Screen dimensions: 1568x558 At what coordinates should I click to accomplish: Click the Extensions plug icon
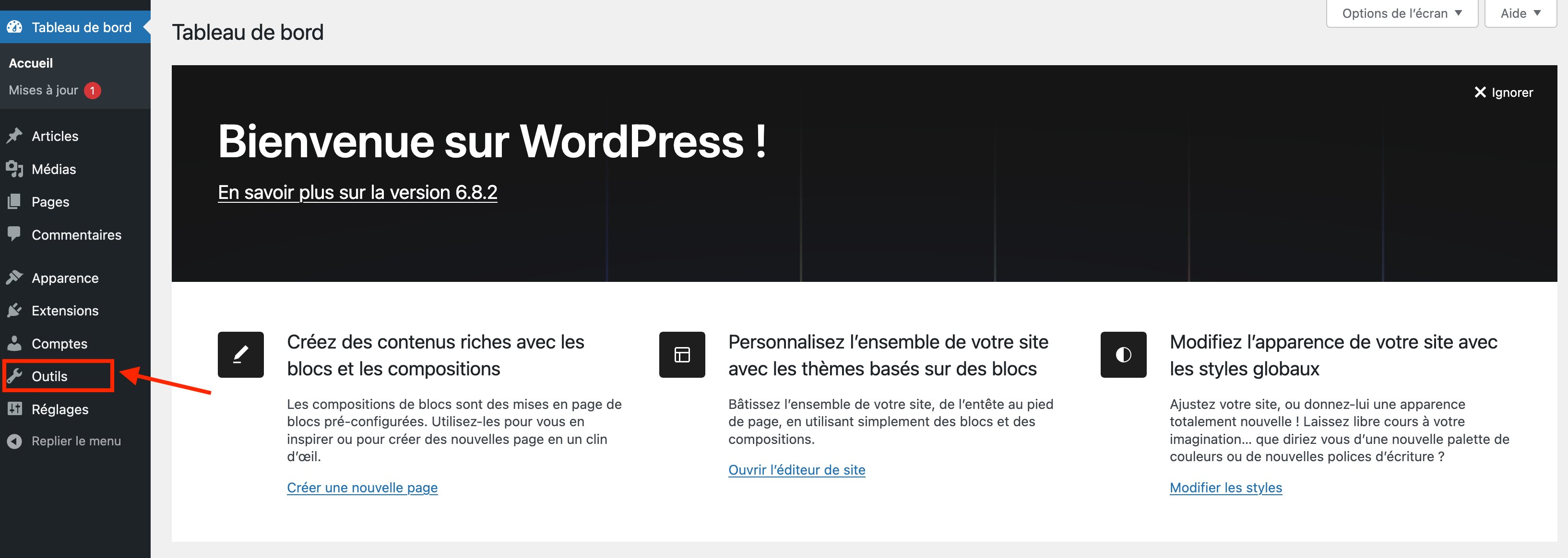[x=14, y=310]
